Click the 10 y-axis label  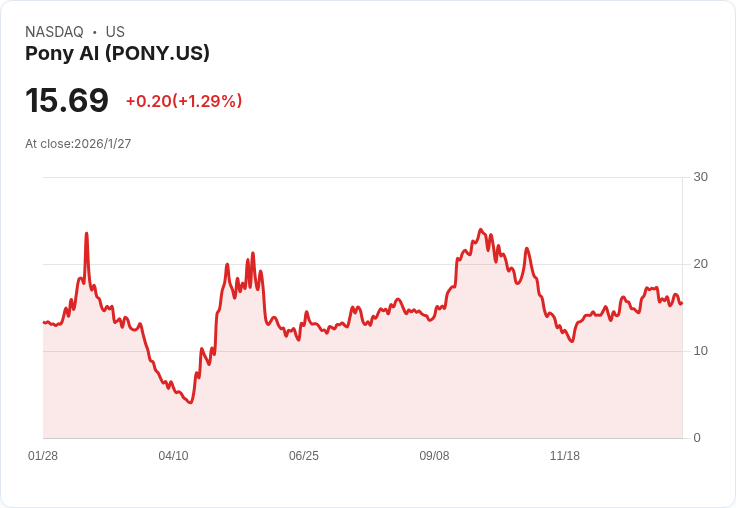click(701, 351)
